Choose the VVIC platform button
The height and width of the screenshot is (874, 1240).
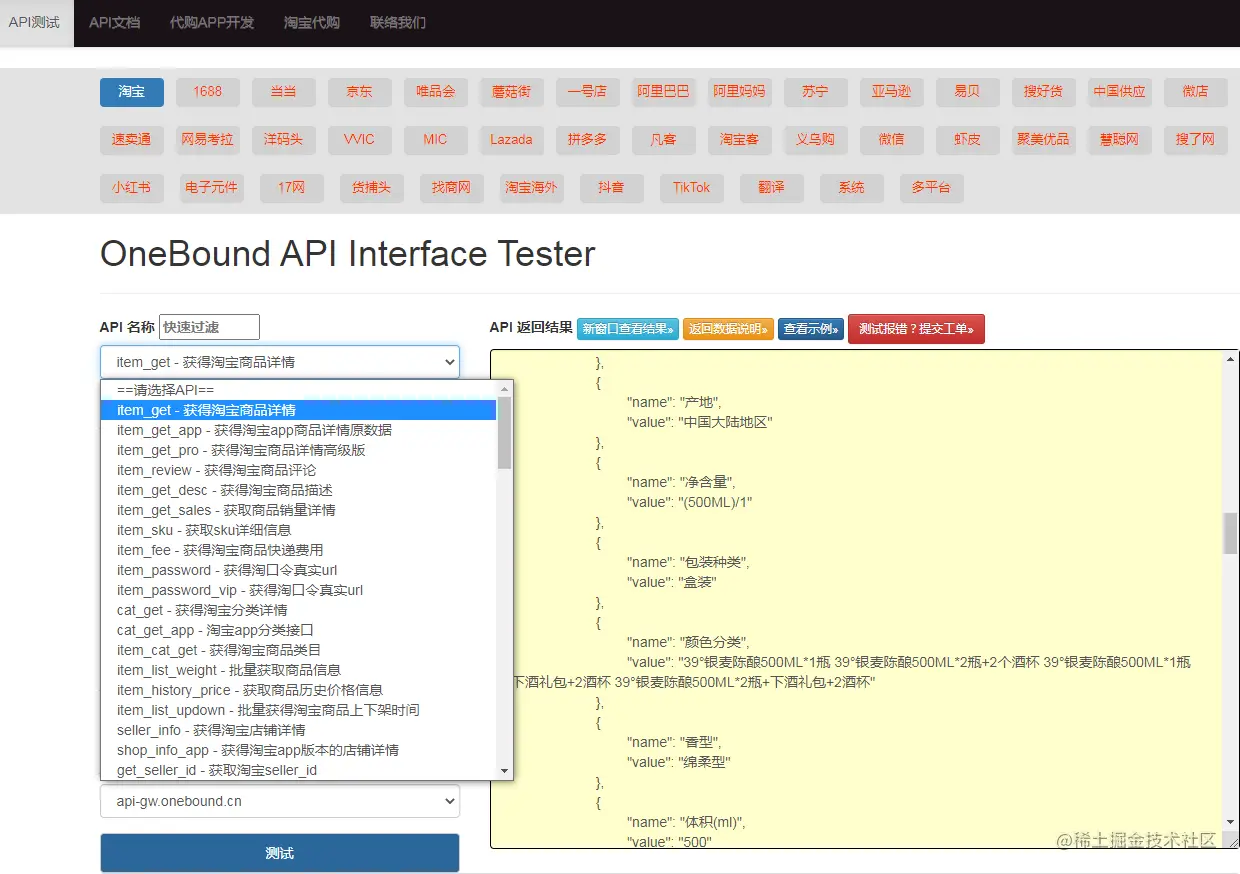[360, 140]
